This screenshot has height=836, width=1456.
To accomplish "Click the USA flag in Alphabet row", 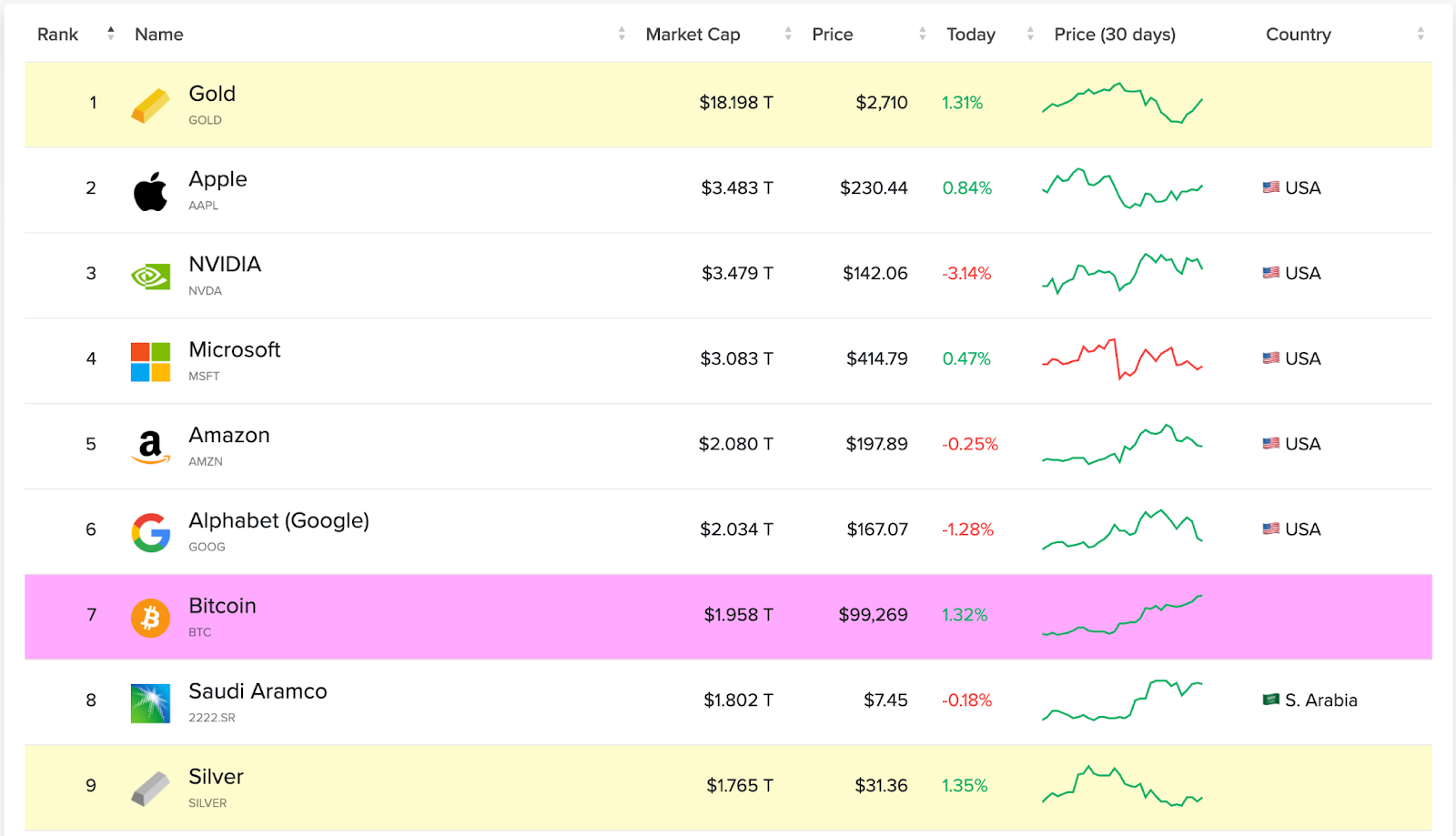I will (1271, 529).
